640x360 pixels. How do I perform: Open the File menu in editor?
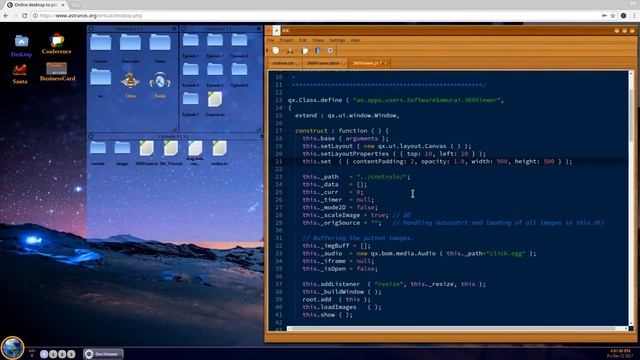coord(271,40)
